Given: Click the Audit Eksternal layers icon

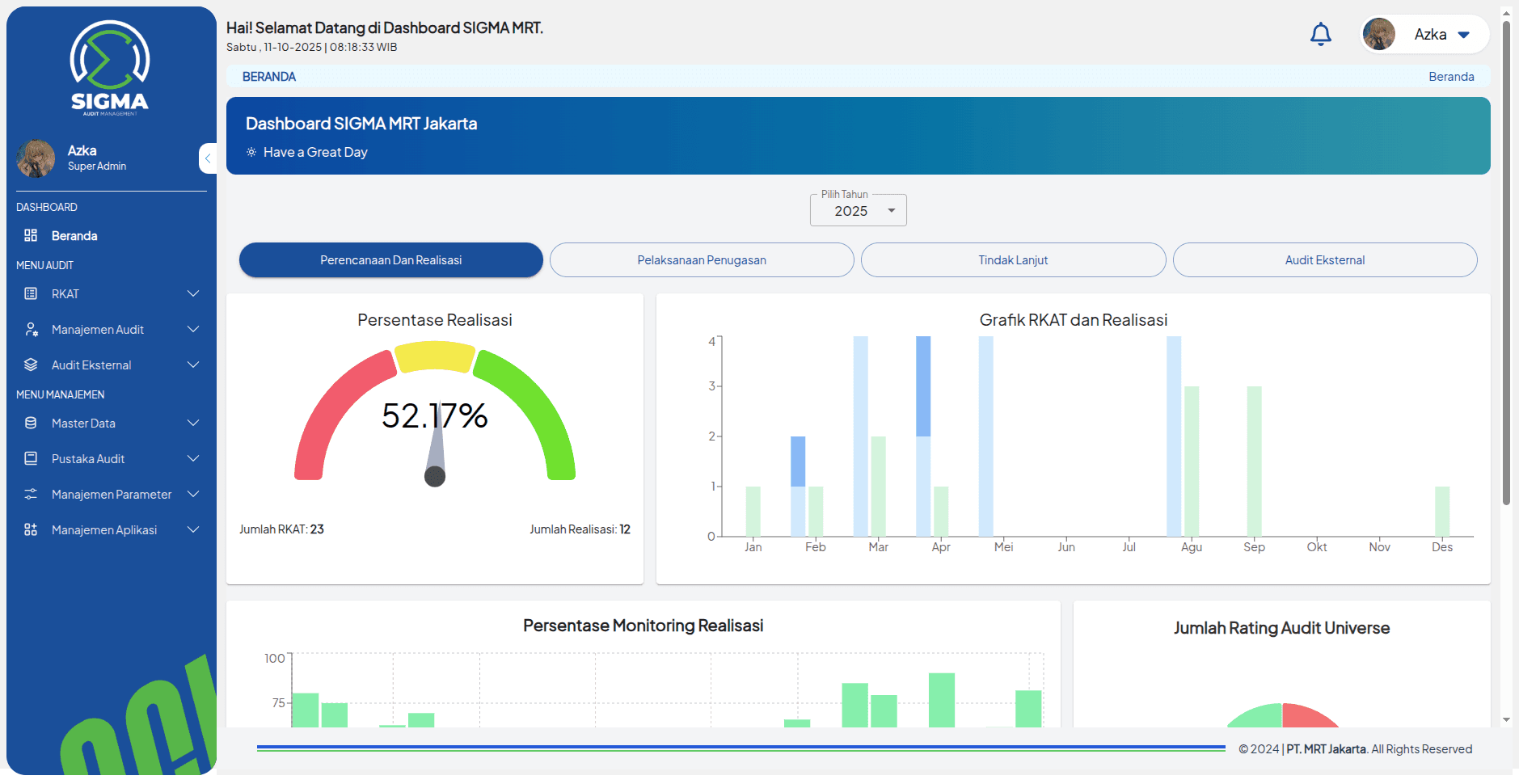Looking at the screenshot, I should (31, 365).
